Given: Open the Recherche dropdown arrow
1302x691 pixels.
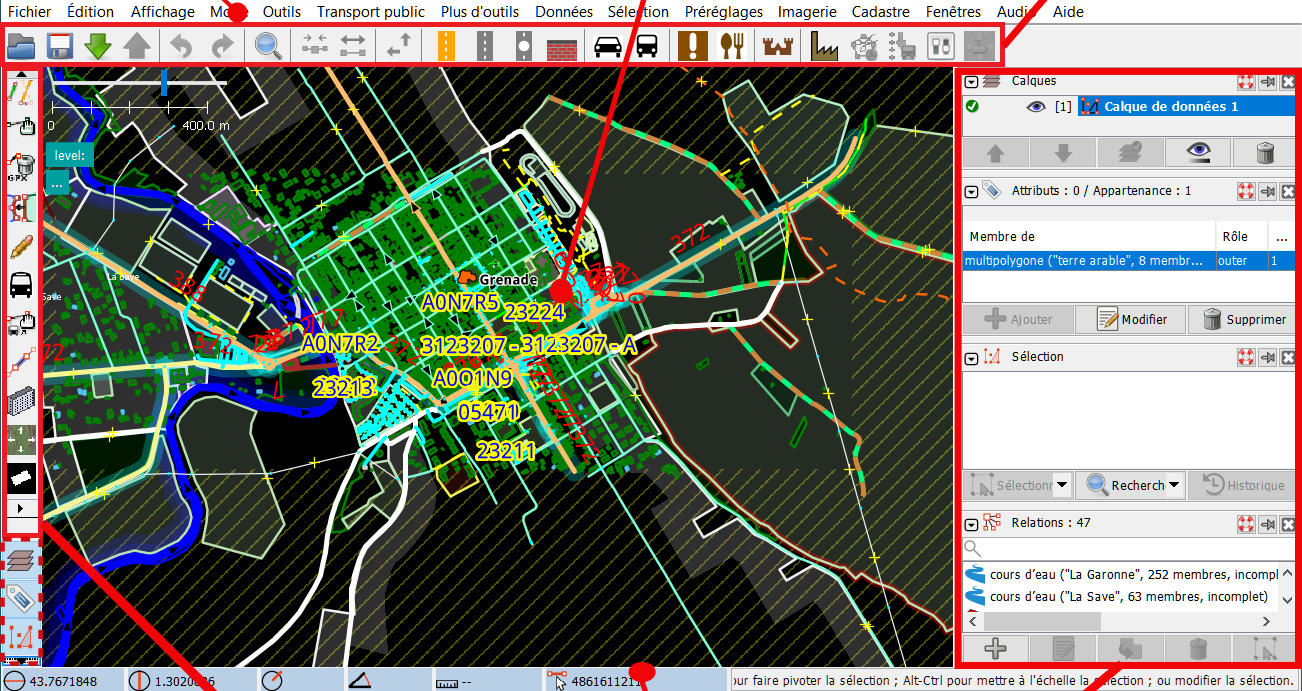Looking at the screenshot, I should 1175,485.
